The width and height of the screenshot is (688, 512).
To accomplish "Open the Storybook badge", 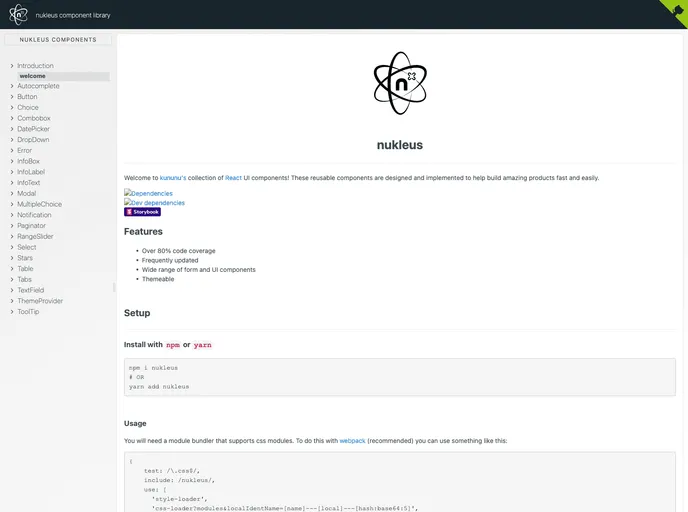I will [x=142, y=212].
